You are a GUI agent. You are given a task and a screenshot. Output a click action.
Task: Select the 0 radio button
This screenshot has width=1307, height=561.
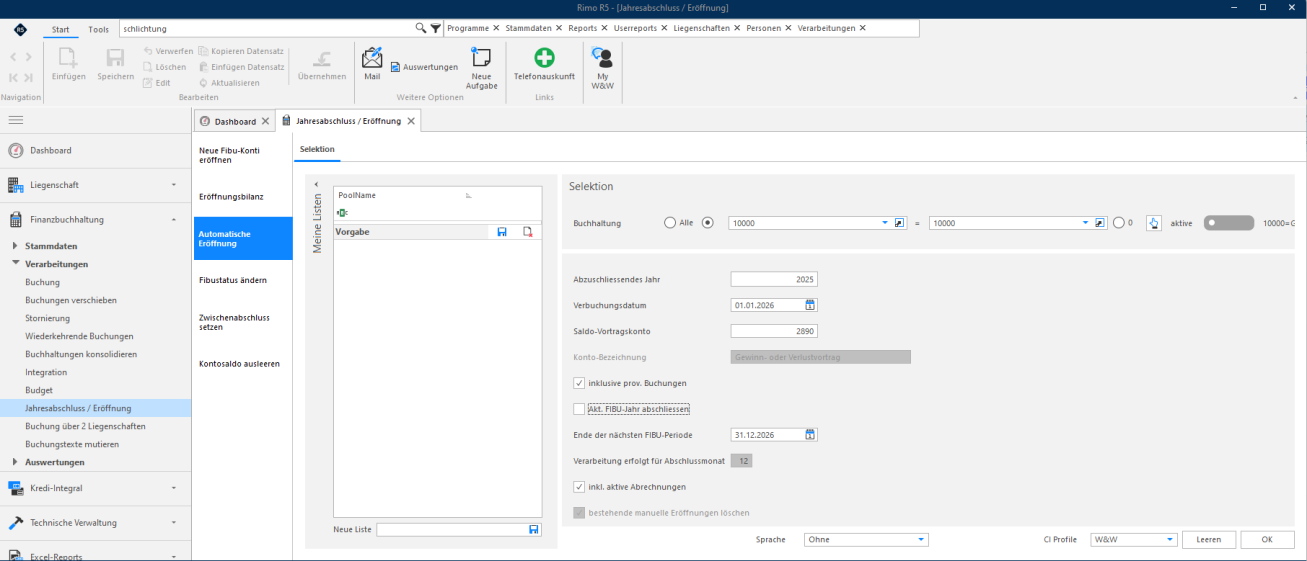pyautogui.click(x=1119, y=223)
